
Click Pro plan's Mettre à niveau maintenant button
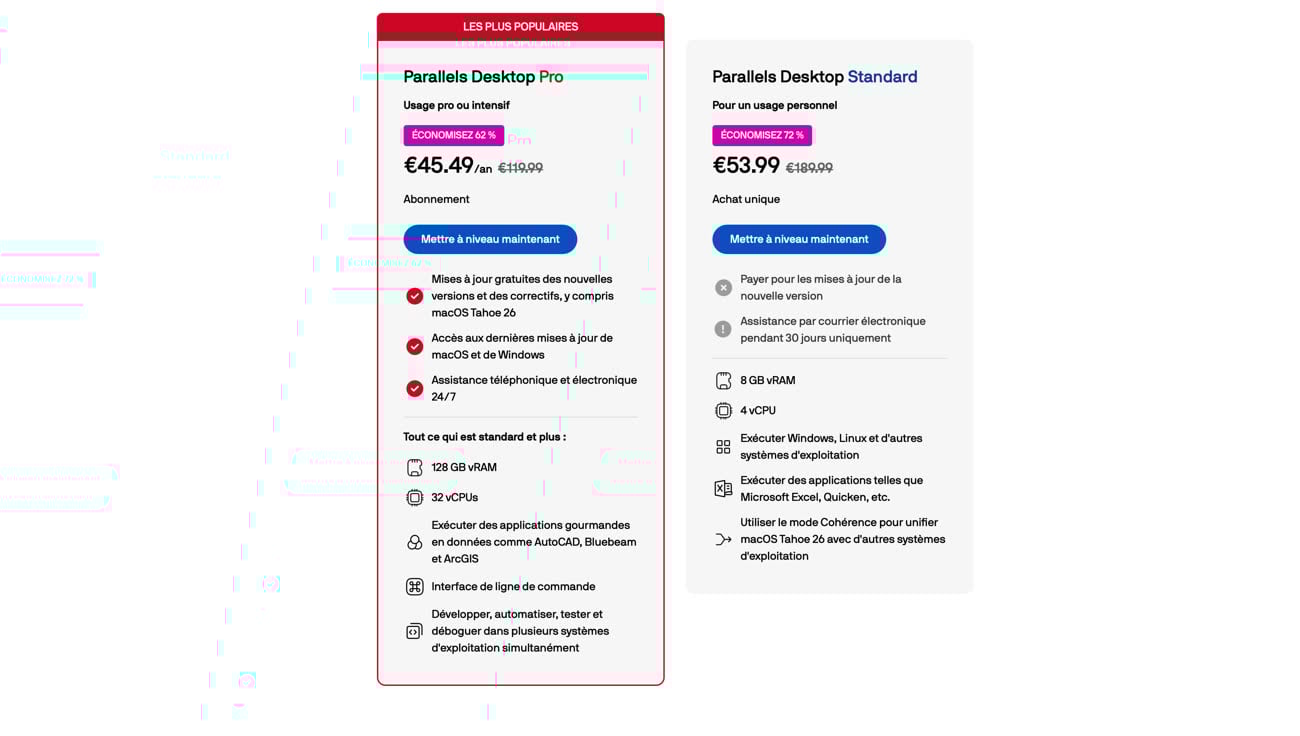(x=490, y=239)
